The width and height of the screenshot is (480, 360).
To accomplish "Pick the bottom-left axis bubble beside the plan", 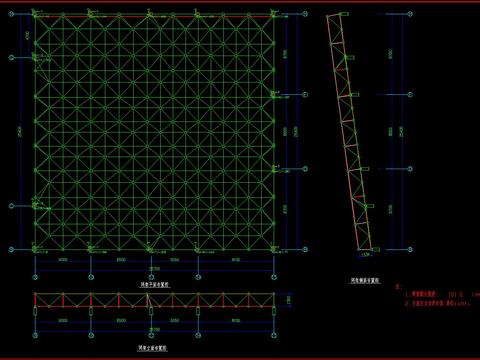I will point(11,249).
